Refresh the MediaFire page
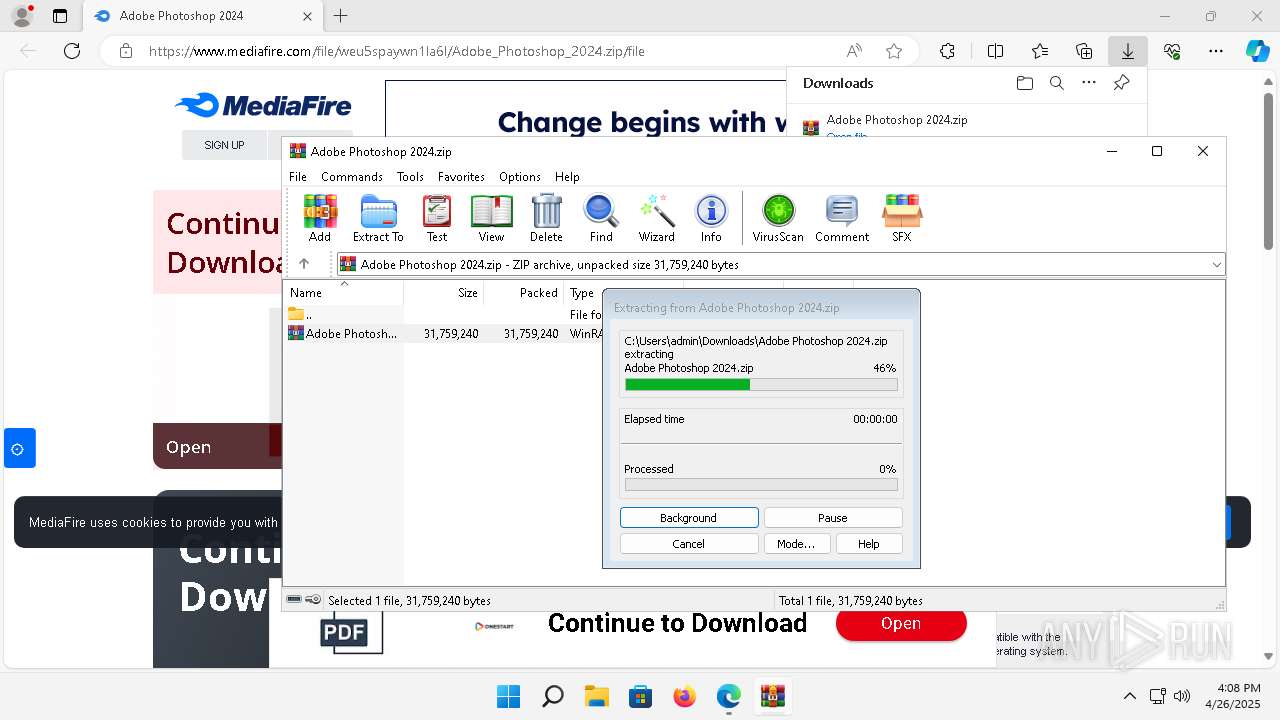The width and height of the screenshot is (1280, 720). click(x=72, y=51)
